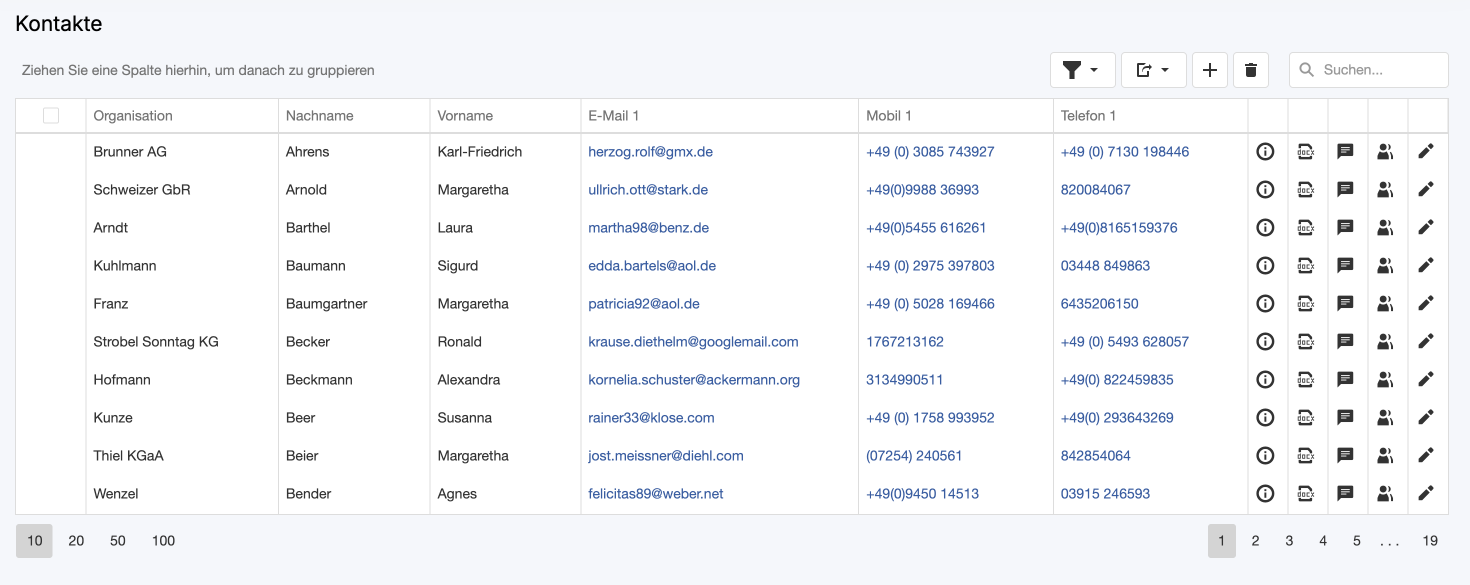This screenshot has height=585, width=1470.
Task: Open the comment icon in the Barthel row
Action: pyautogui.click(x=1345, y=228)
